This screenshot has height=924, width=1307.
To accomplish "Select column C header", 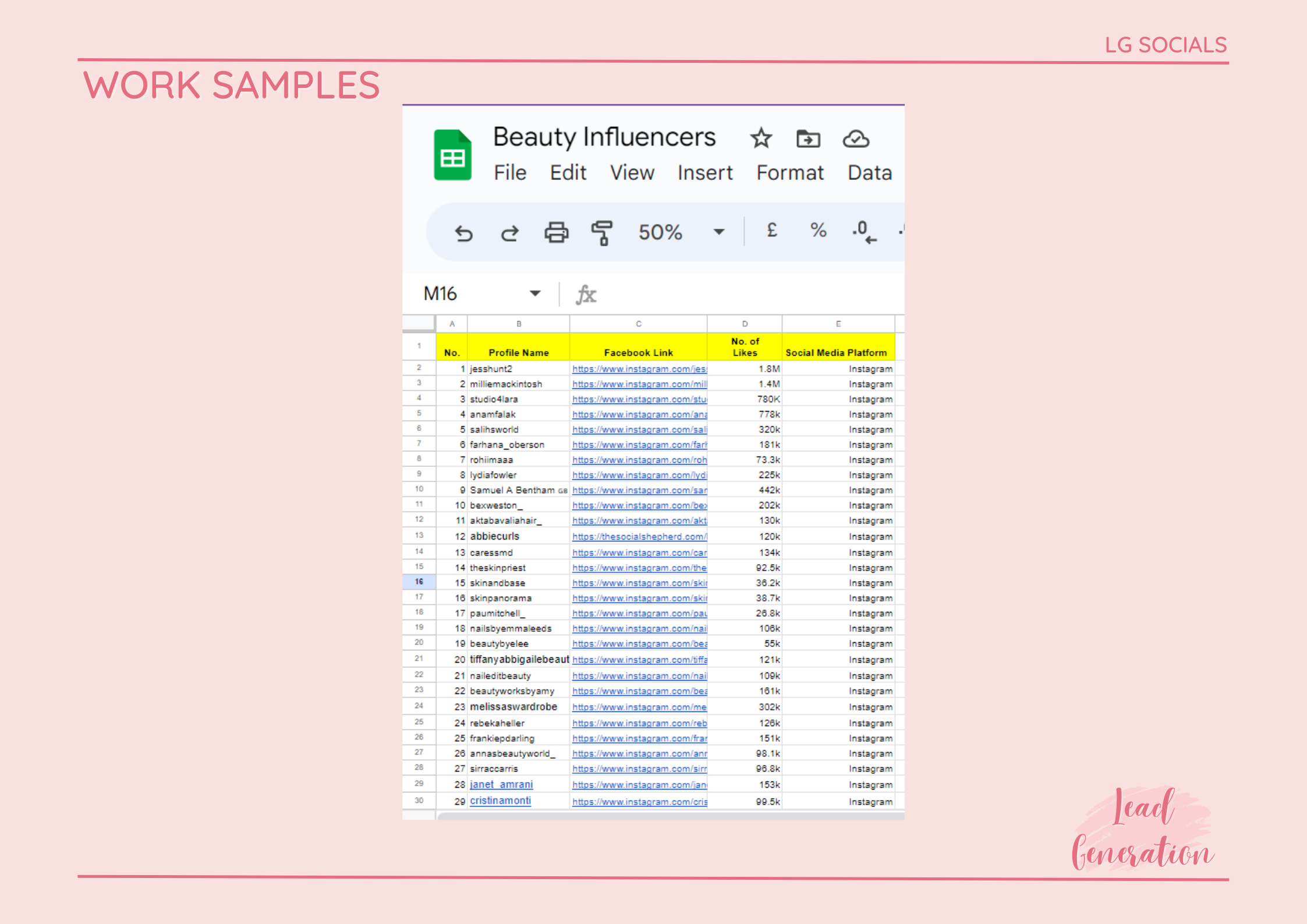I will pos(638,324).
